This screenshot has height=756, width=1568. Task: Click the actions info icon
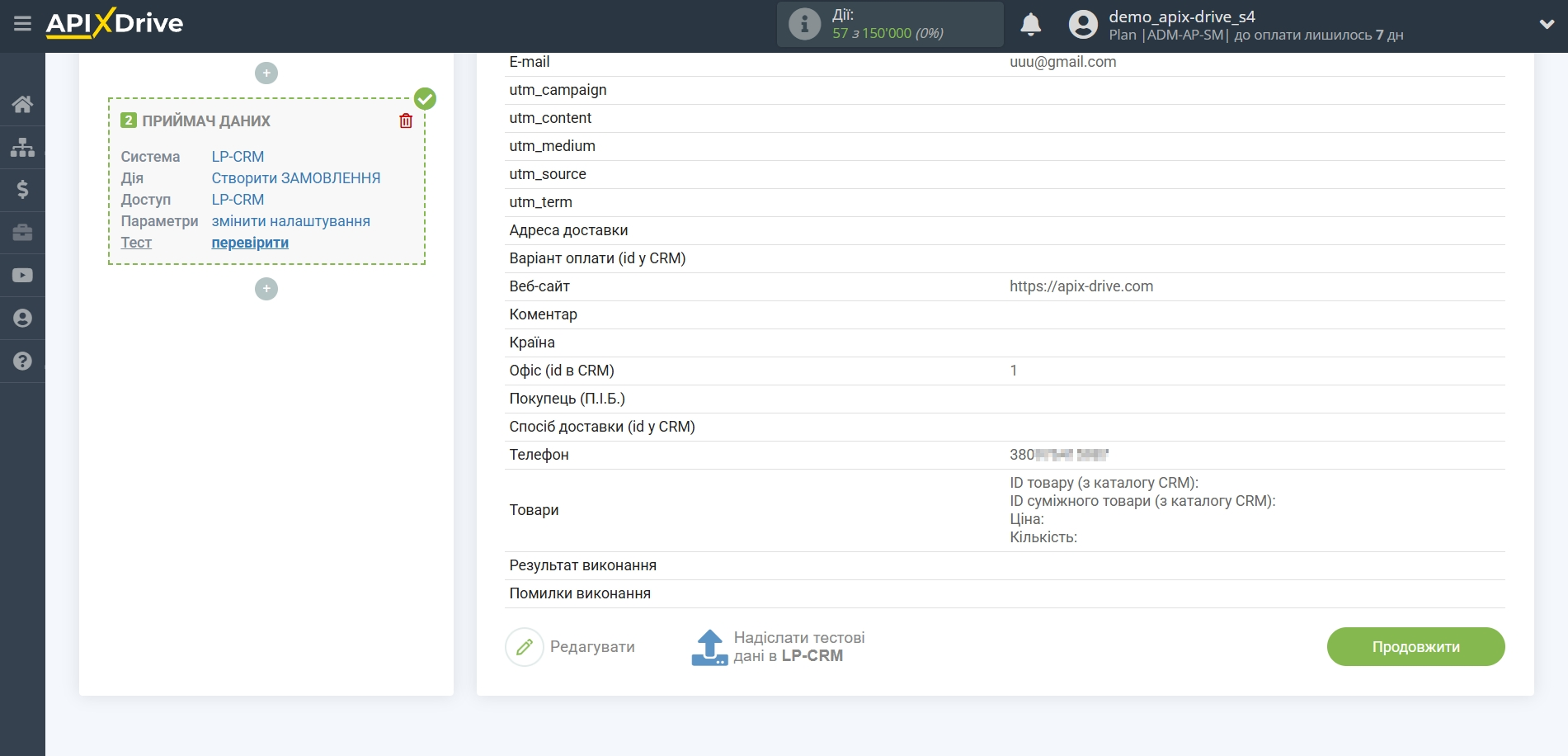click(x=804, y=24)
